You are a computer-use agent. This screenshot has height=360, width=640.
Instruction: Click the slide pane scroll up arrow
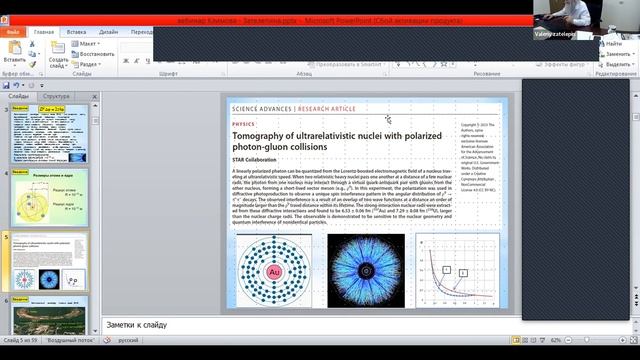(95, 106)
